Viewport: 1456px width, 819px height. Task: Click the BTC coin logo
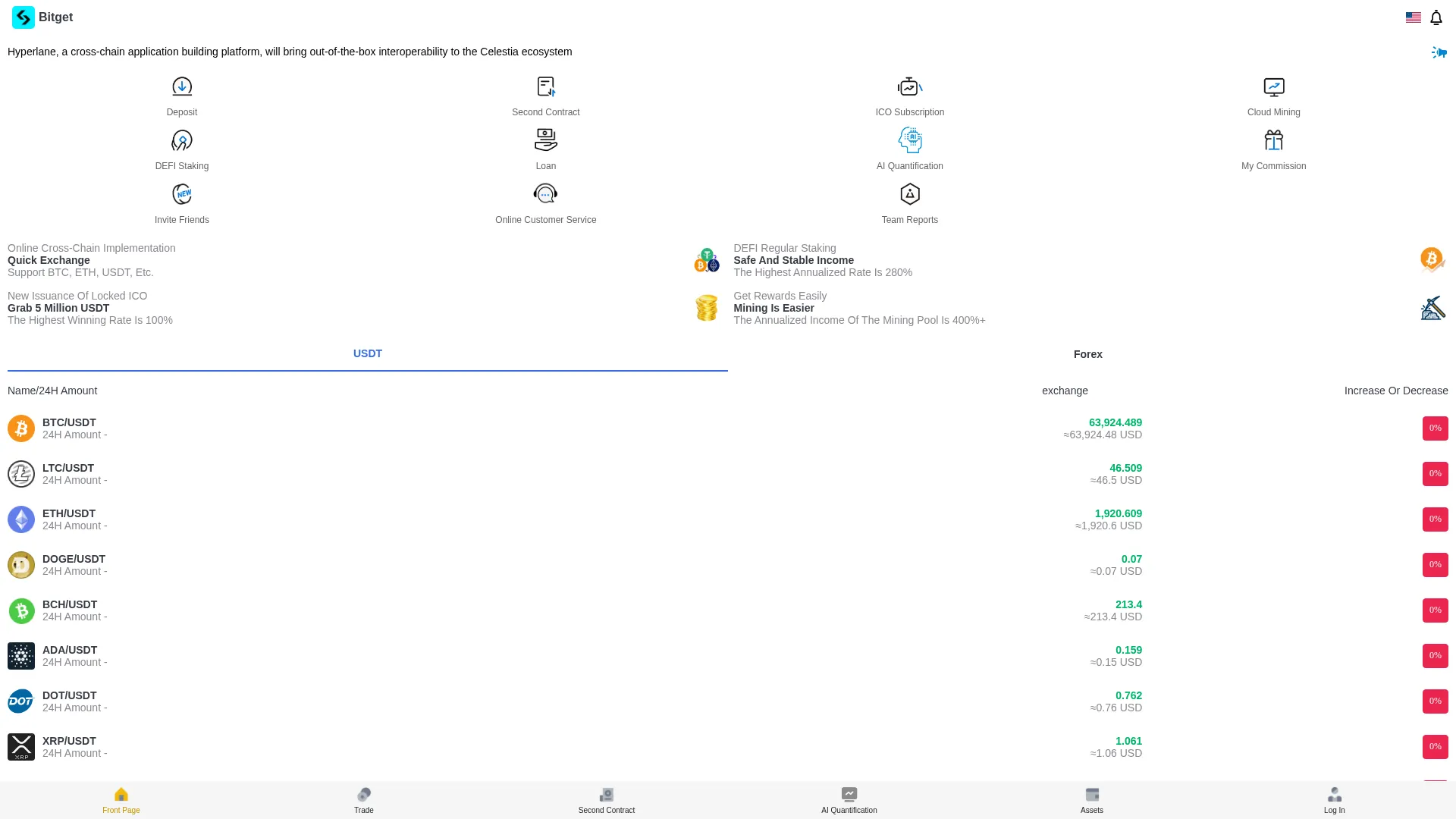coord(21,428)
